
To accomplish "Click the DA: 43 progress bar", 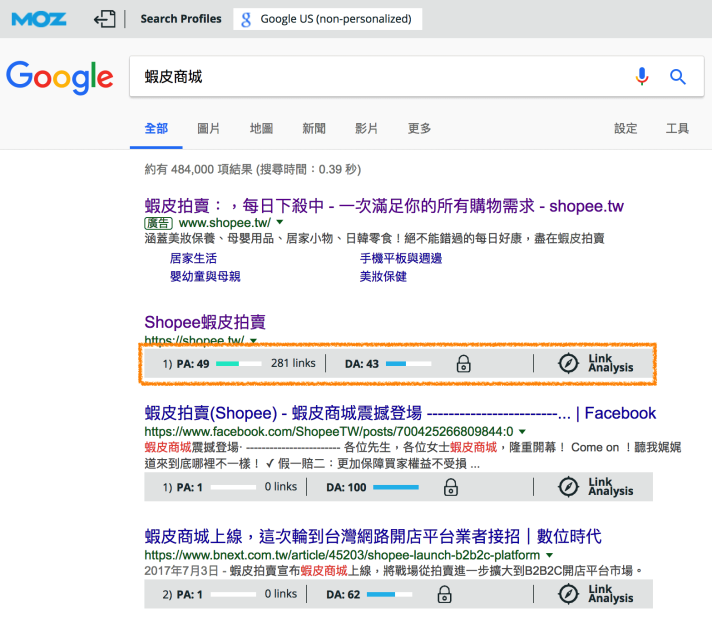I will pyautogui.click(x=408, y=364).
